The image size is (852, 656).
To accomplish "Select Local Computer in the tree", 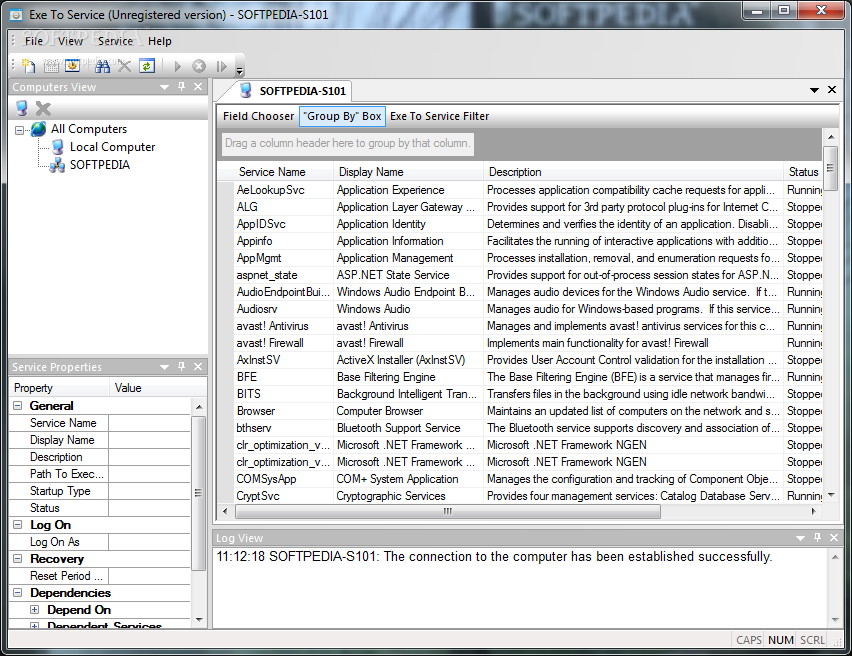I will click(x=112, y=147).
